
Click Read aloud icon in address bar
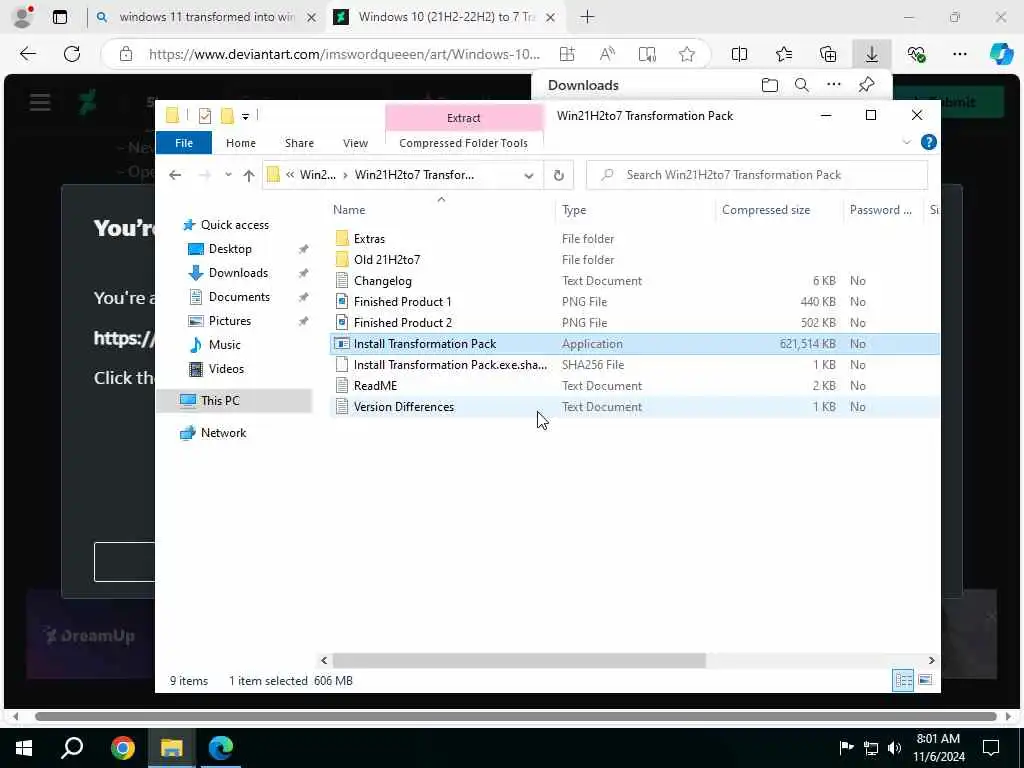pos(607,54)
